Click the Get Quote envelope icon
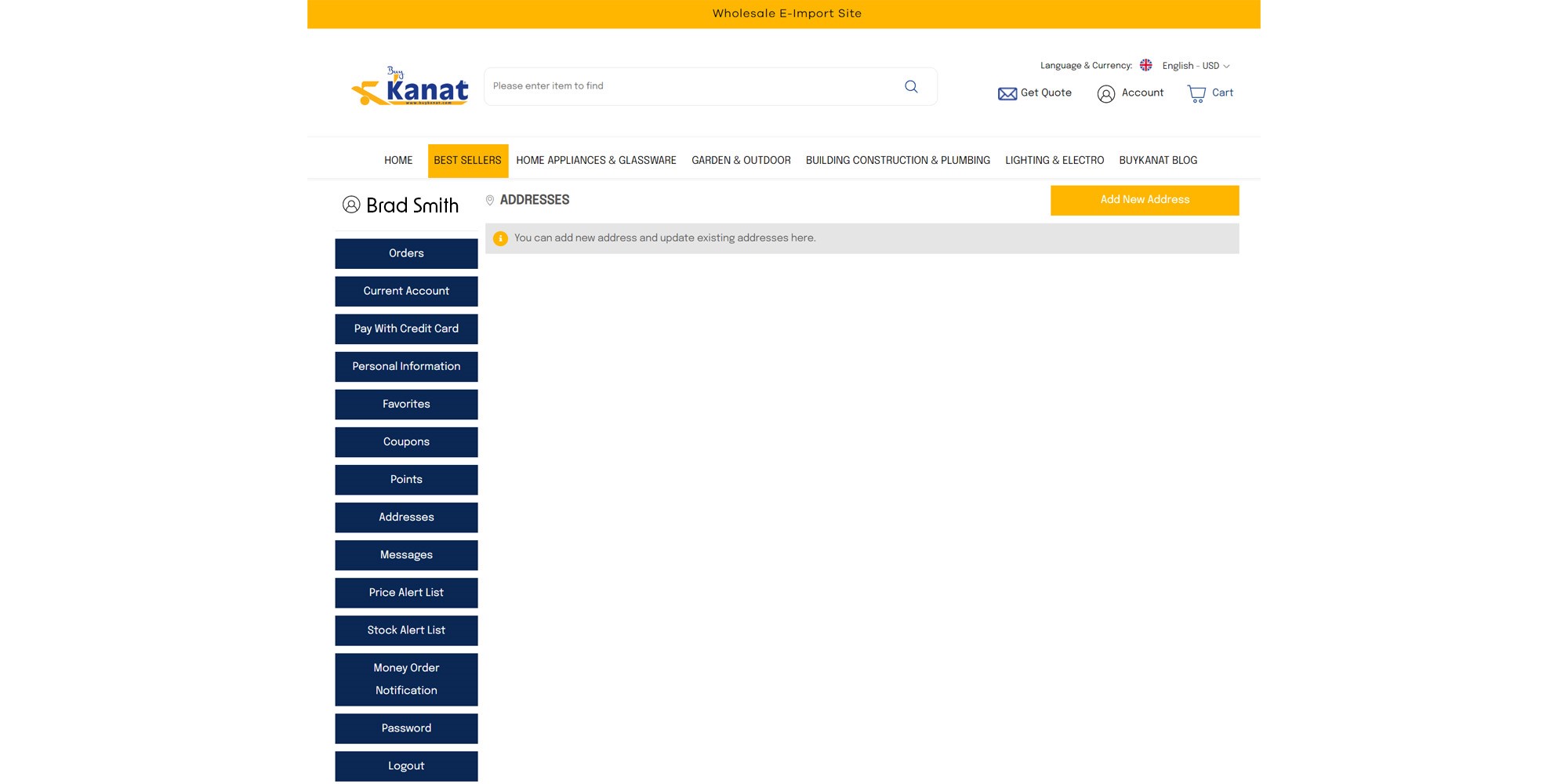This screenshot has height=784, width=1568. [x=1007, y=94]
